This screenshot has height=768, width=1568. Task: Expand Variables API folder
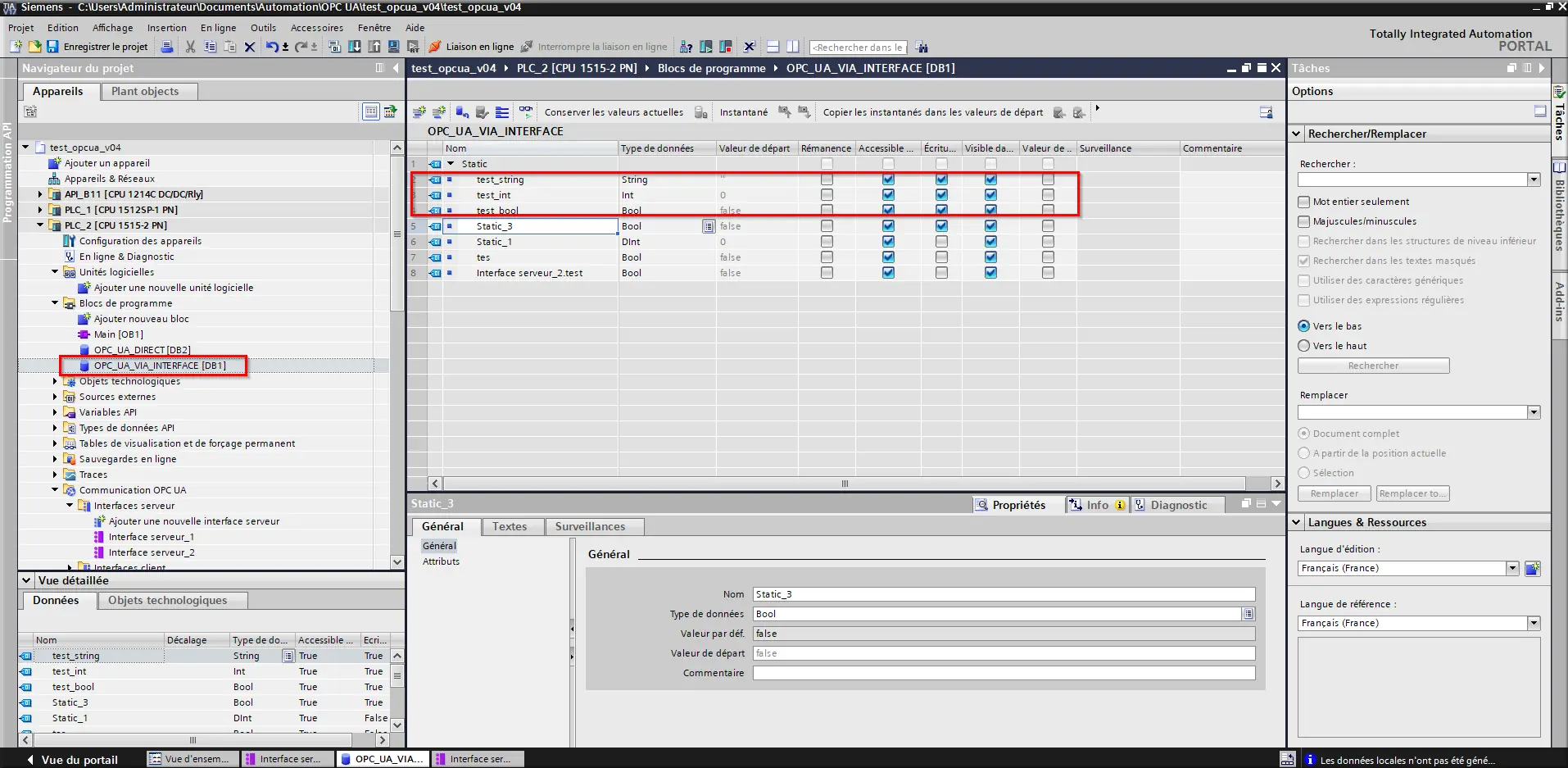pos(55,412)
